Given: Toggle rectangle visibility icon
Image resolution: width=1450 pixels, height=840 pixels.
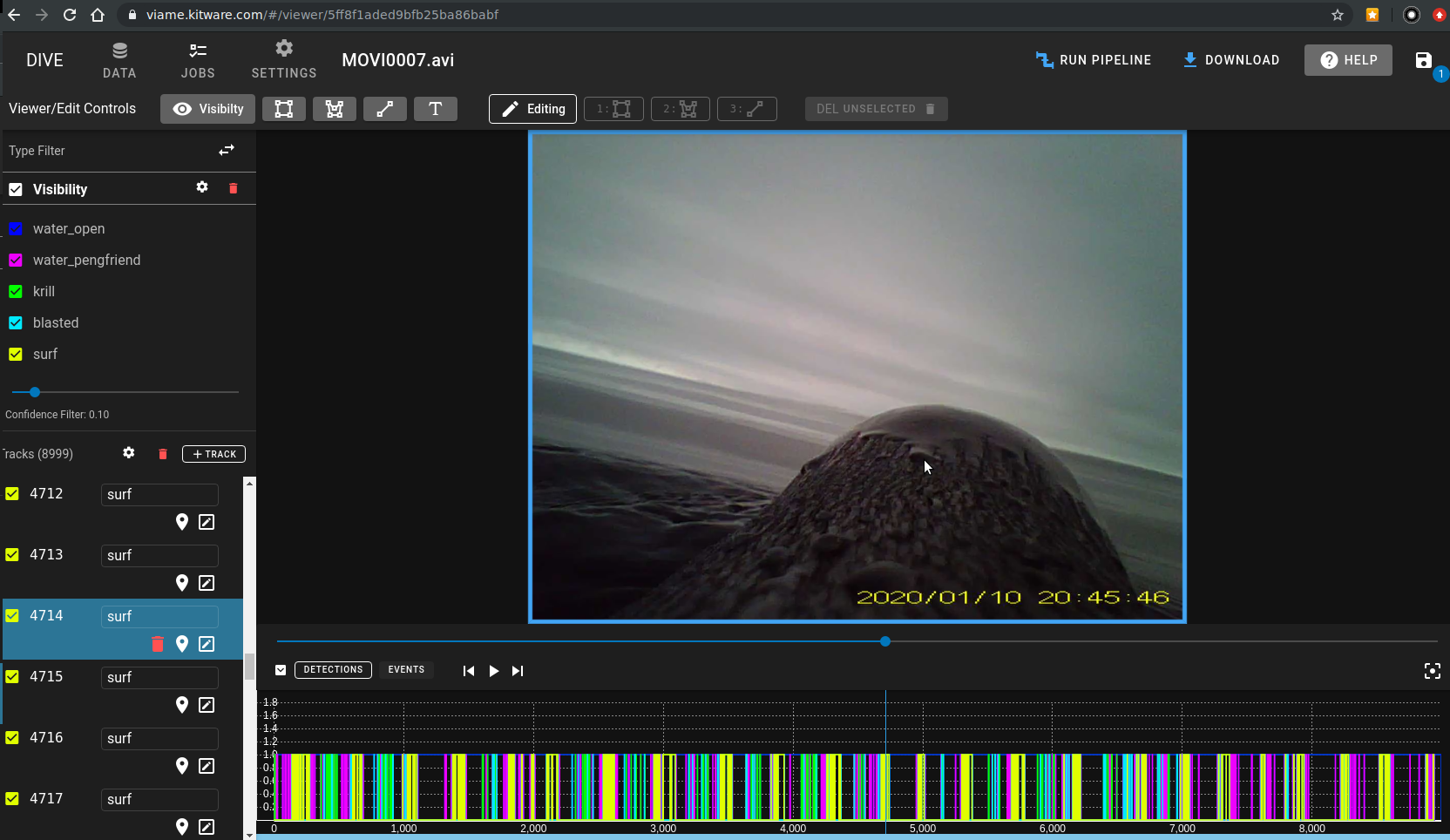Looking at the screenshot, I should tap(284, 109).
